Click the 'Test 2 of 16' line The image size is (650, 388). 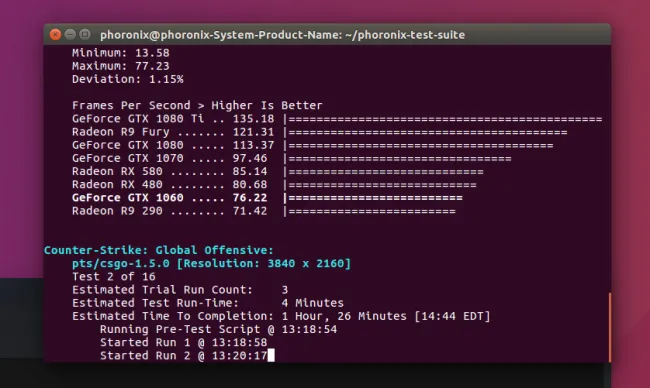[x=114, y=276]
